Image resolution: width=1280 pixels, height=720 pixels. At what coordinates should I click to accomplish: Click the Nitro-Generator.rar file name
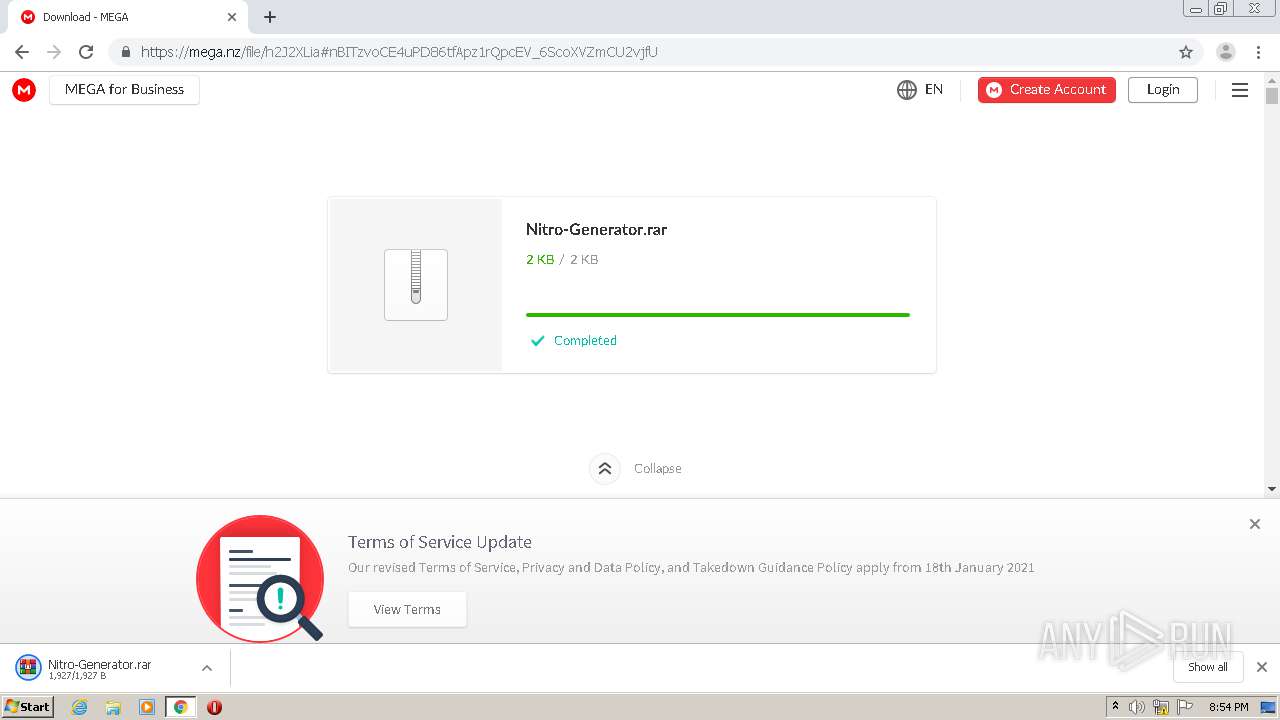(596, 229)
